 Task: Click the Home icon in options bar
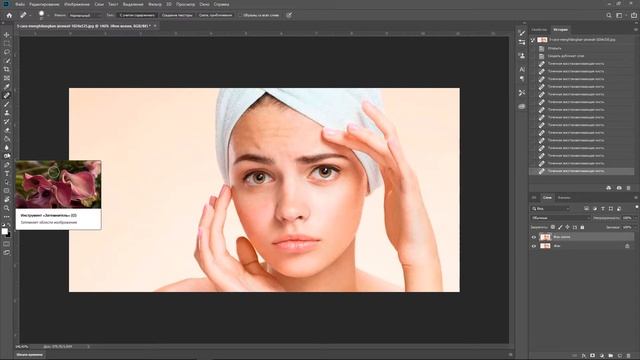coord(9,15)
